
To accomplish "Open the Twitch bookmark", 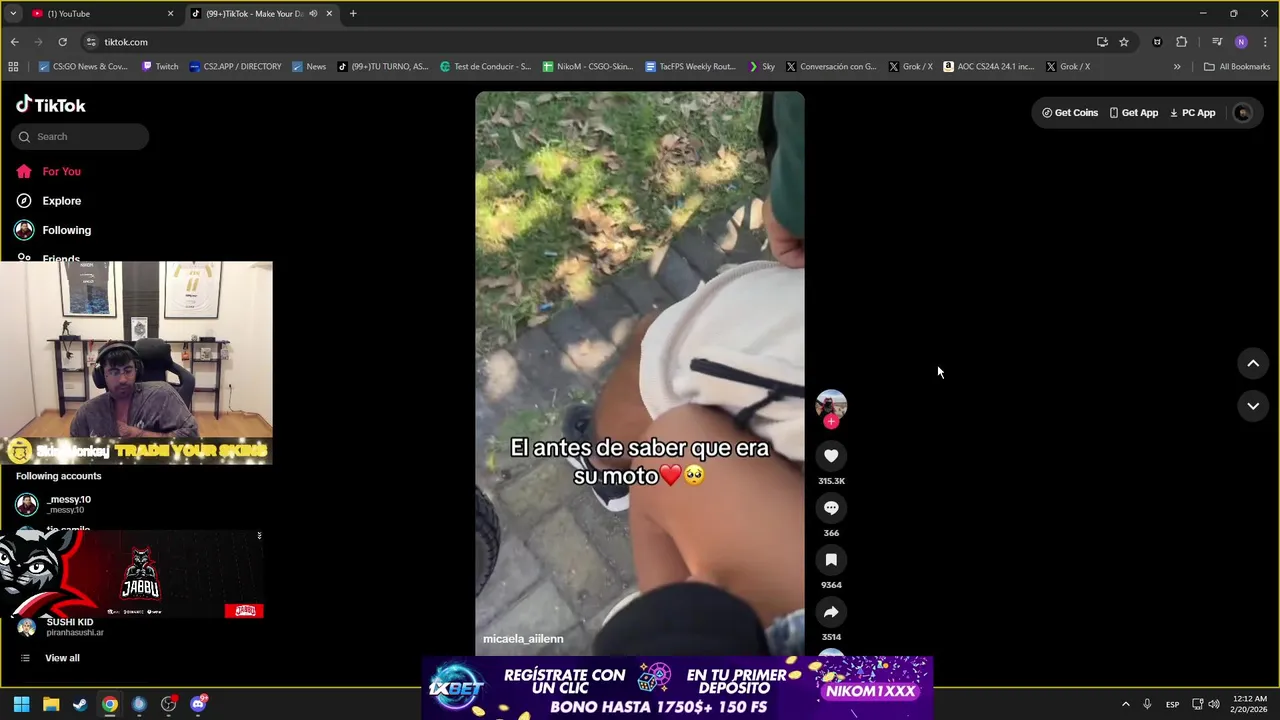I will pos(160,67).
